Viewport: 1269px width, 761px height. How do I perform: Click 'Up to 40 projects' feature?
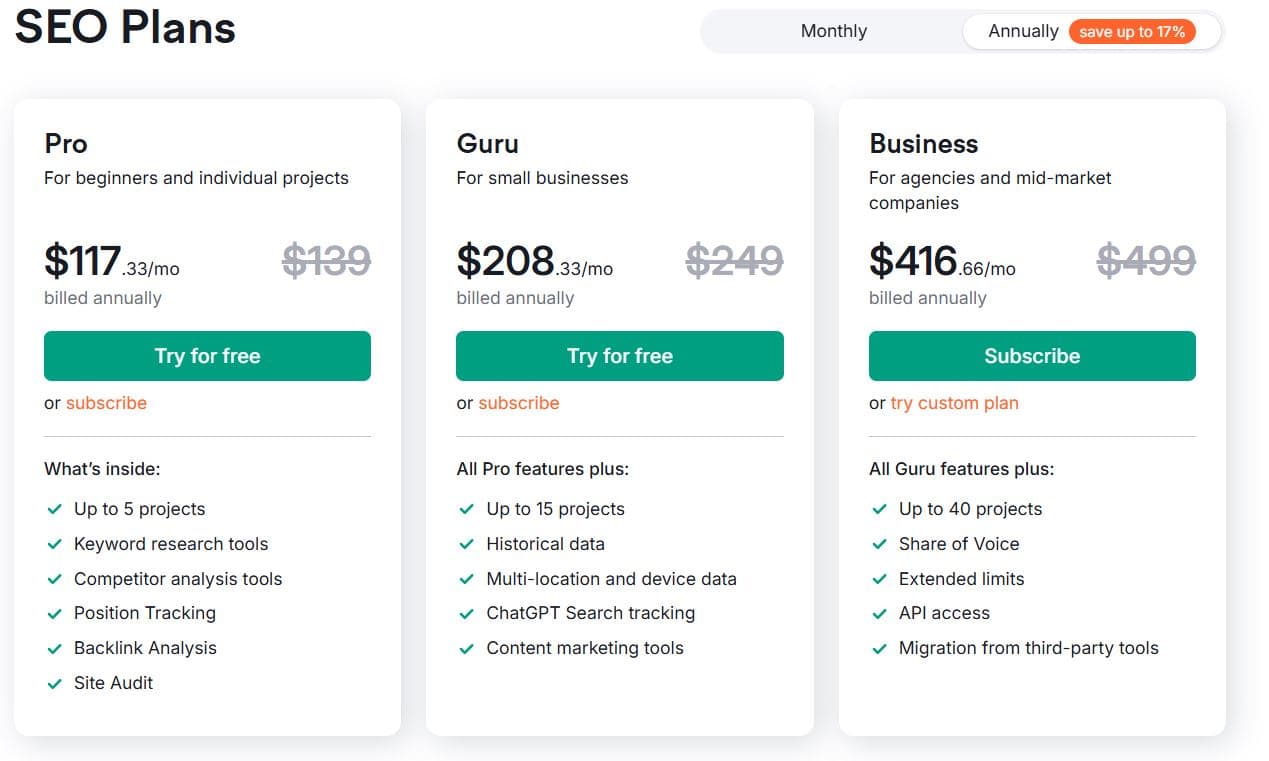point(970,509)
